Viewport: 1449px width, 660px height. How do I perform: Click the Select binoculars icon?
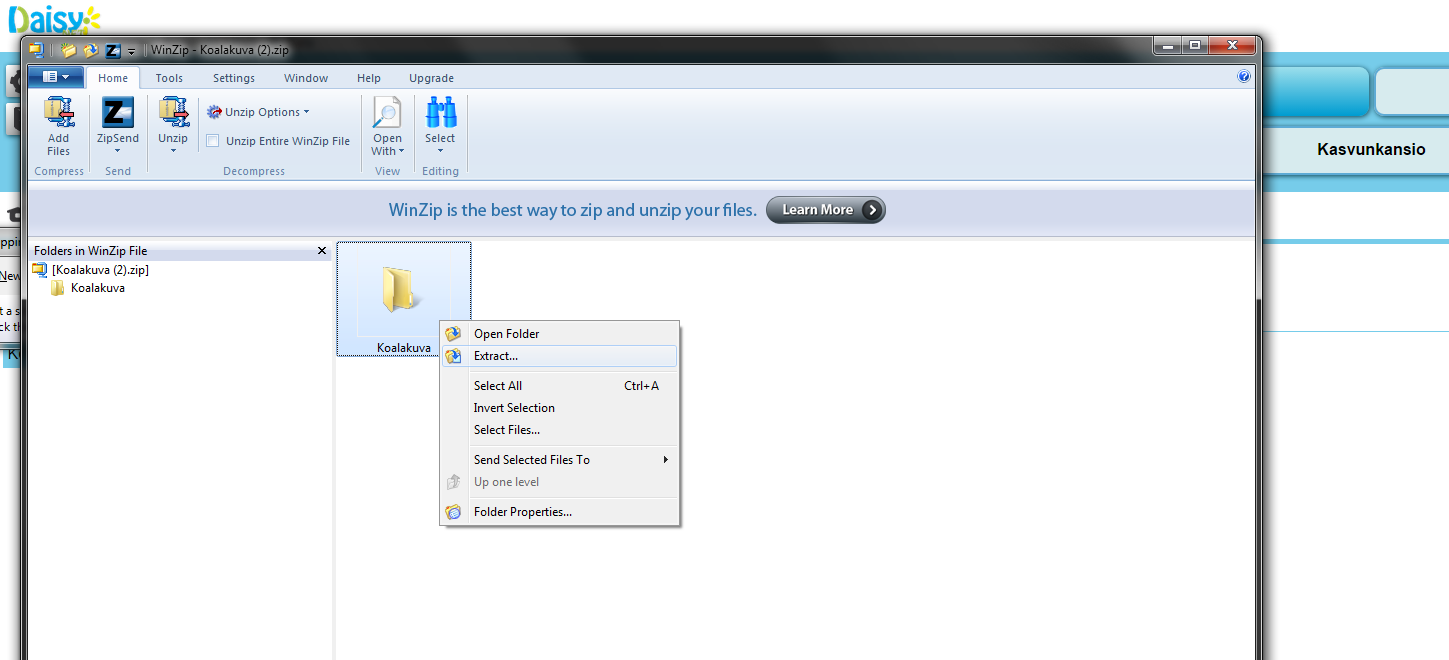click(x=440, y=113)
